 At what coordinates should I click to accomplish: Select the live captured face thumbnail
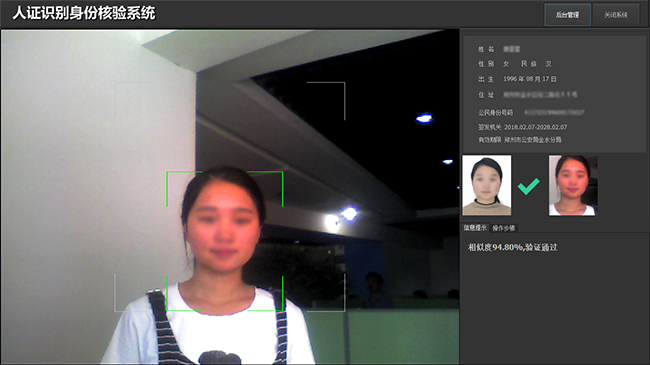573,185
